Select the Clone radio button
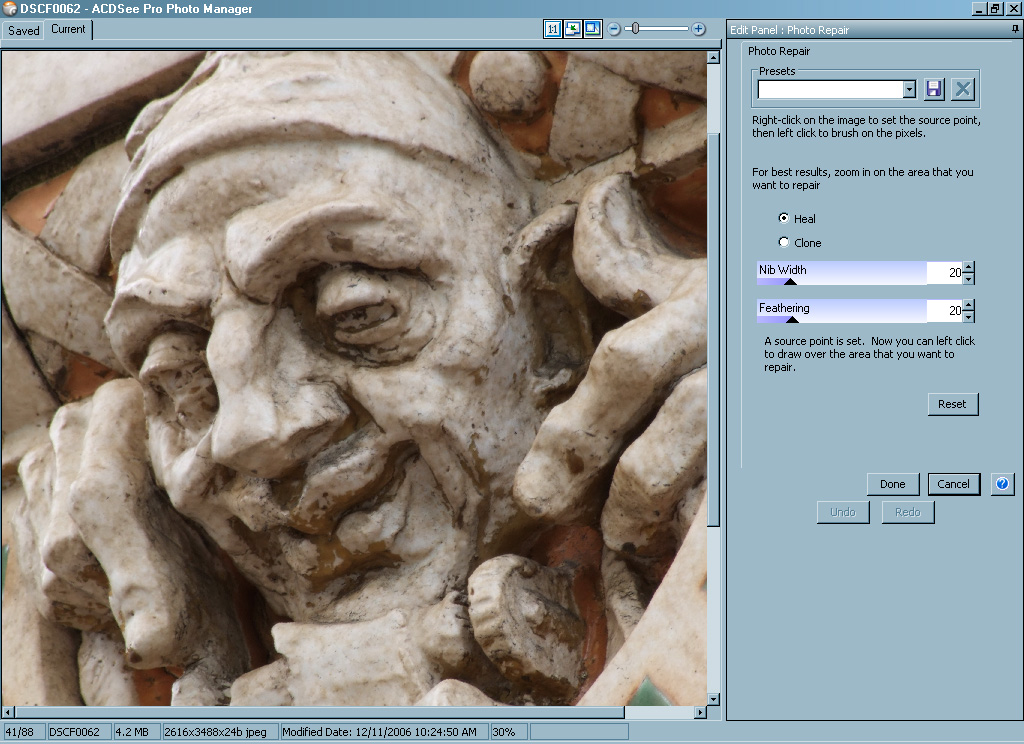Screen dimensions: 1024x744 pos(784,242)
